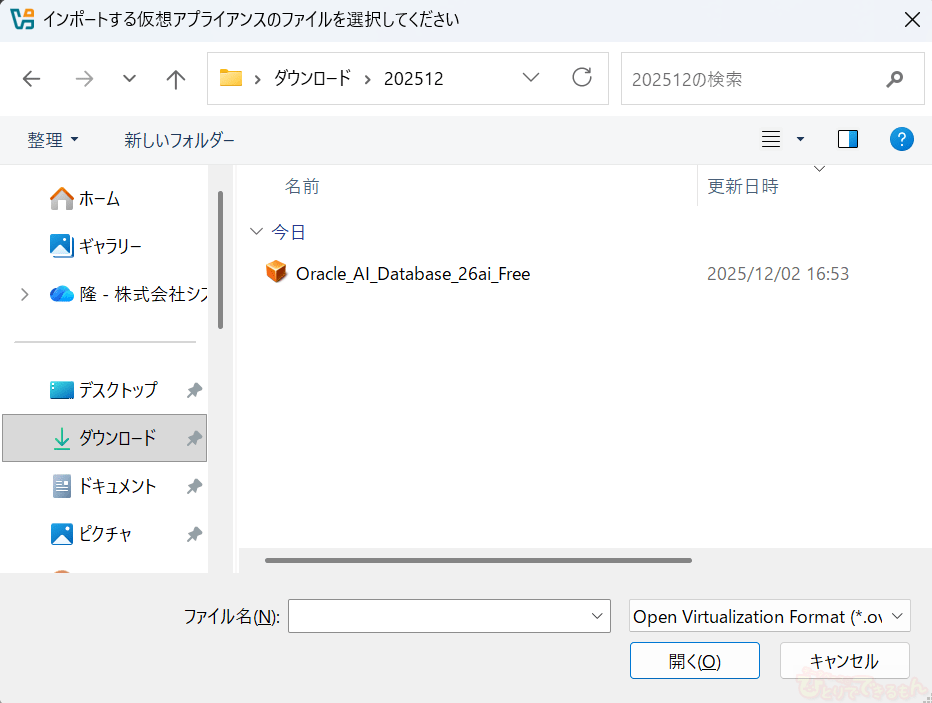The height and width of the screenshot is (703, 932).
Task: Open the Open Virtualization Format file type dropdown
Action: (769, 617)
